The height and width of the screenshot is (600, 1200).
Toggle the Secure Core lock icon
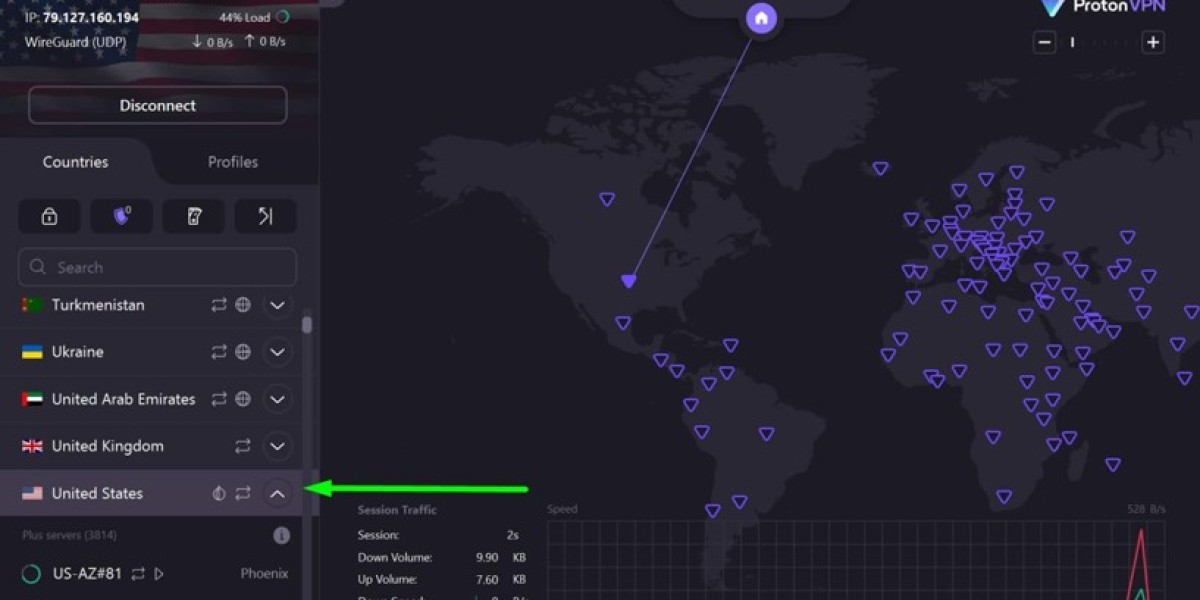point(49,216)
